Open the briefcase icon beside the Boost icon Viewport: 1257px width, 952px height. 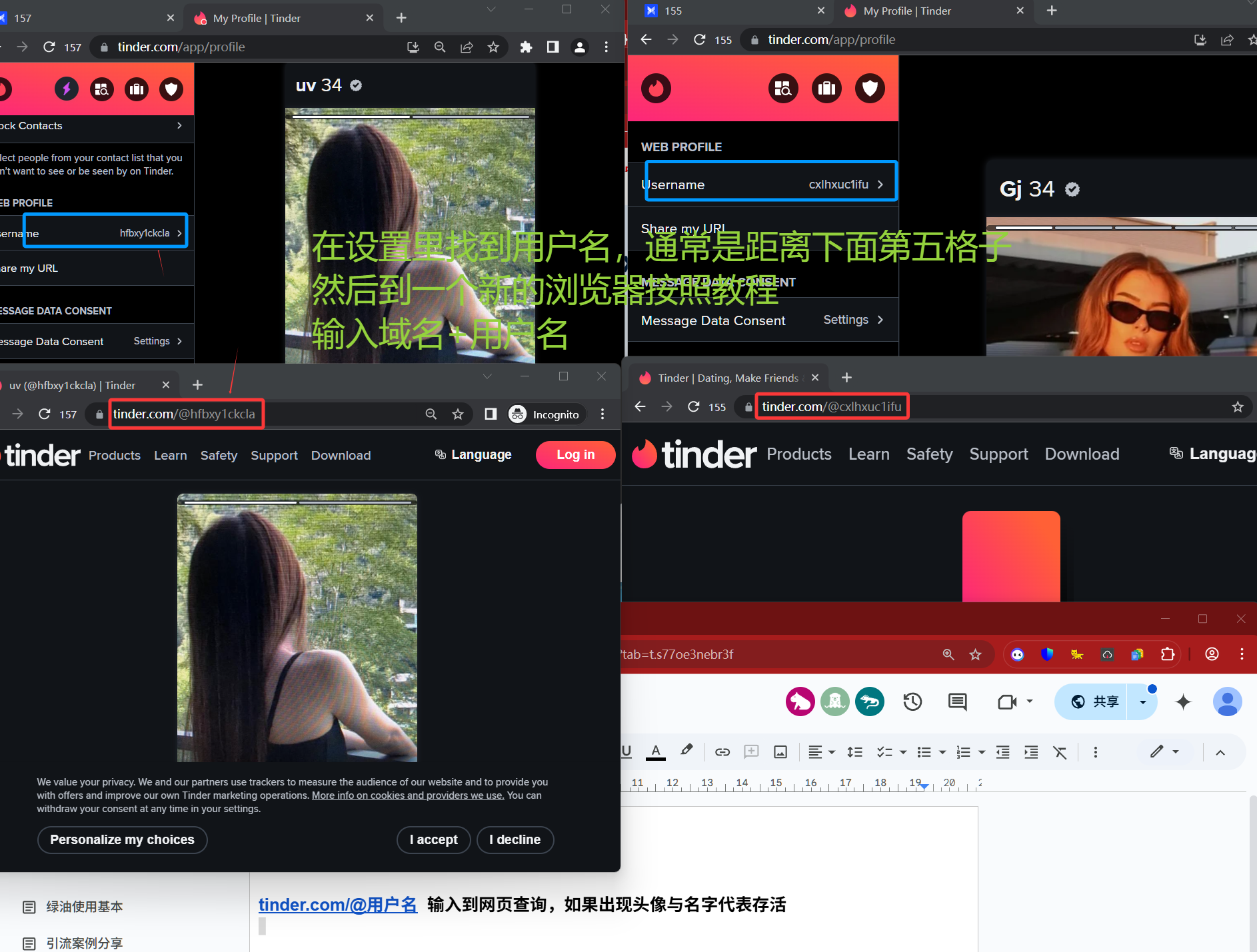[x=137, y=89]
